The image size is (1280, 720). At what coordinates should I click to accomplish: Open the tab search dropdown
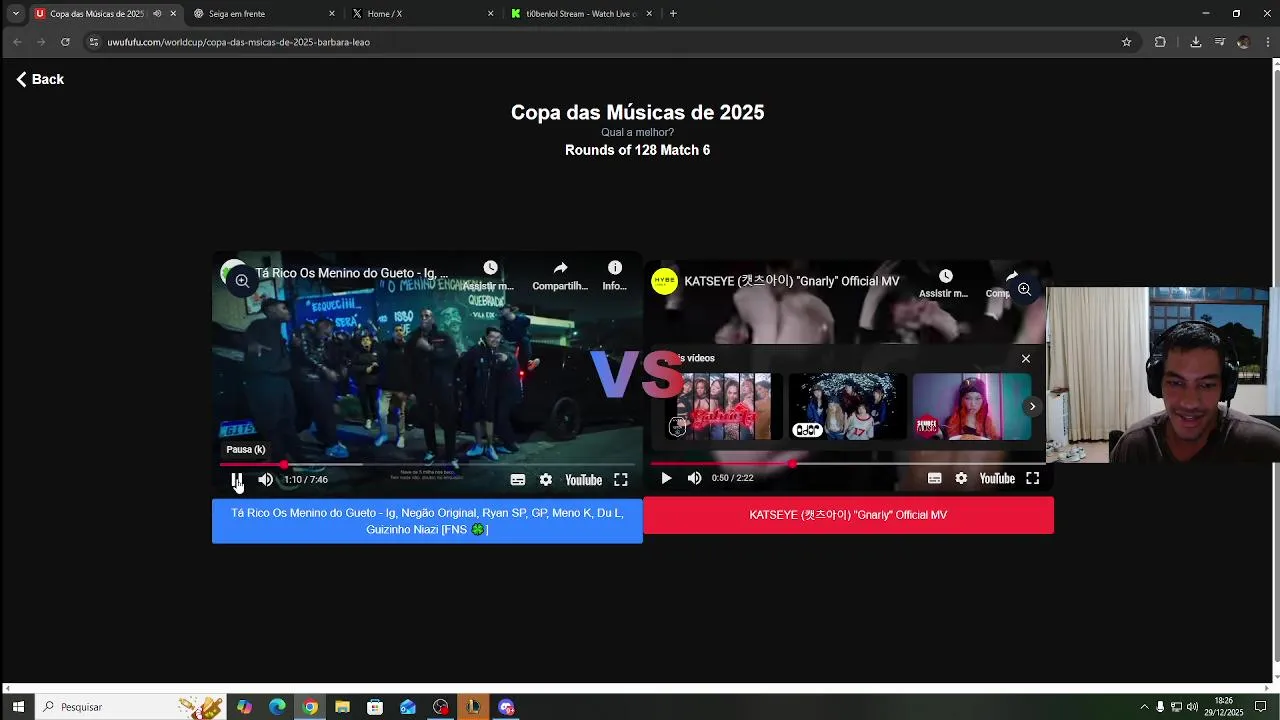click(15, 14)
